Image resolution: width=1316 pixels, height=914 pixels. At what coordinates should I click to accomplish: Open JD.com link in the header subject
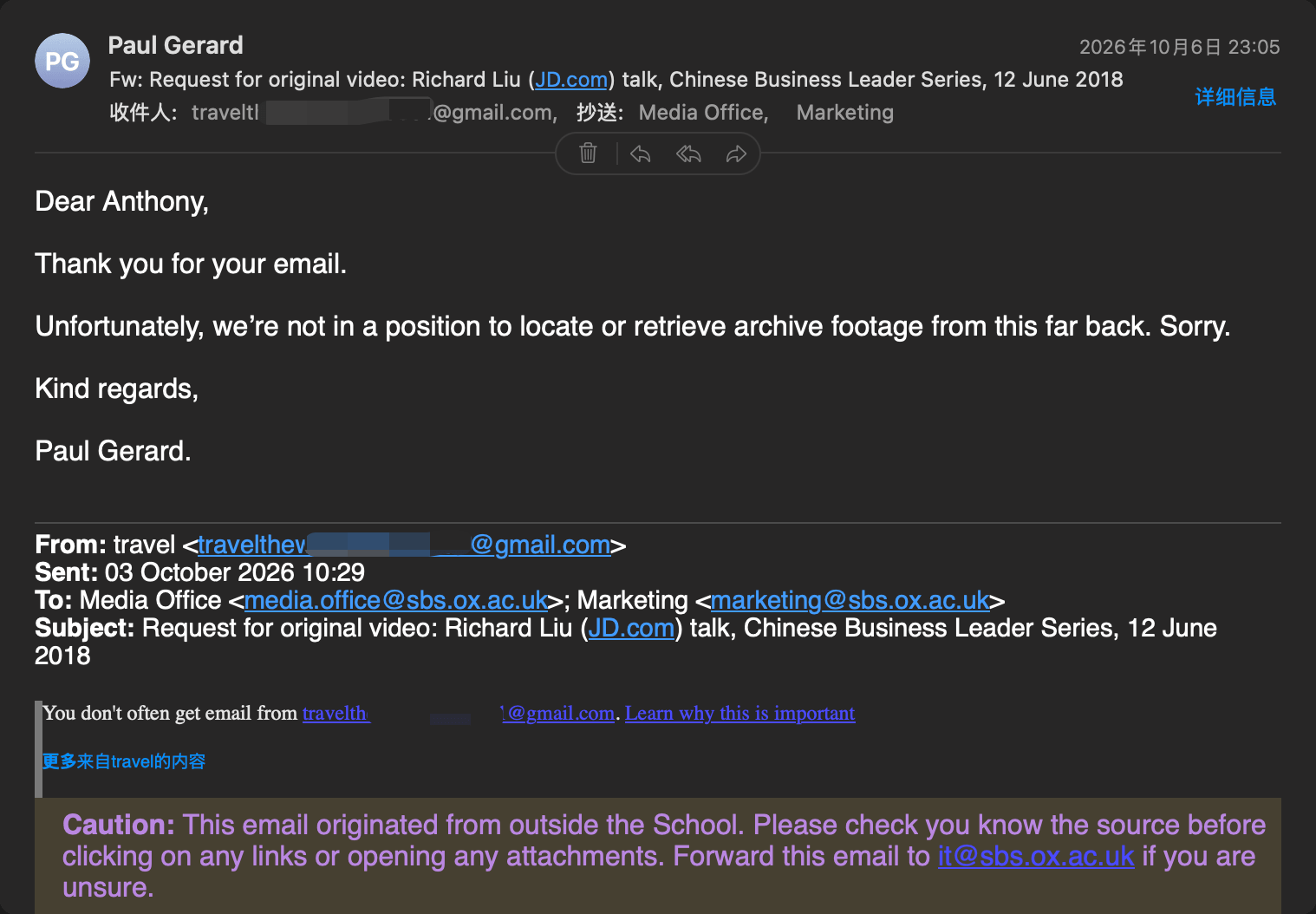pos(571,80)
